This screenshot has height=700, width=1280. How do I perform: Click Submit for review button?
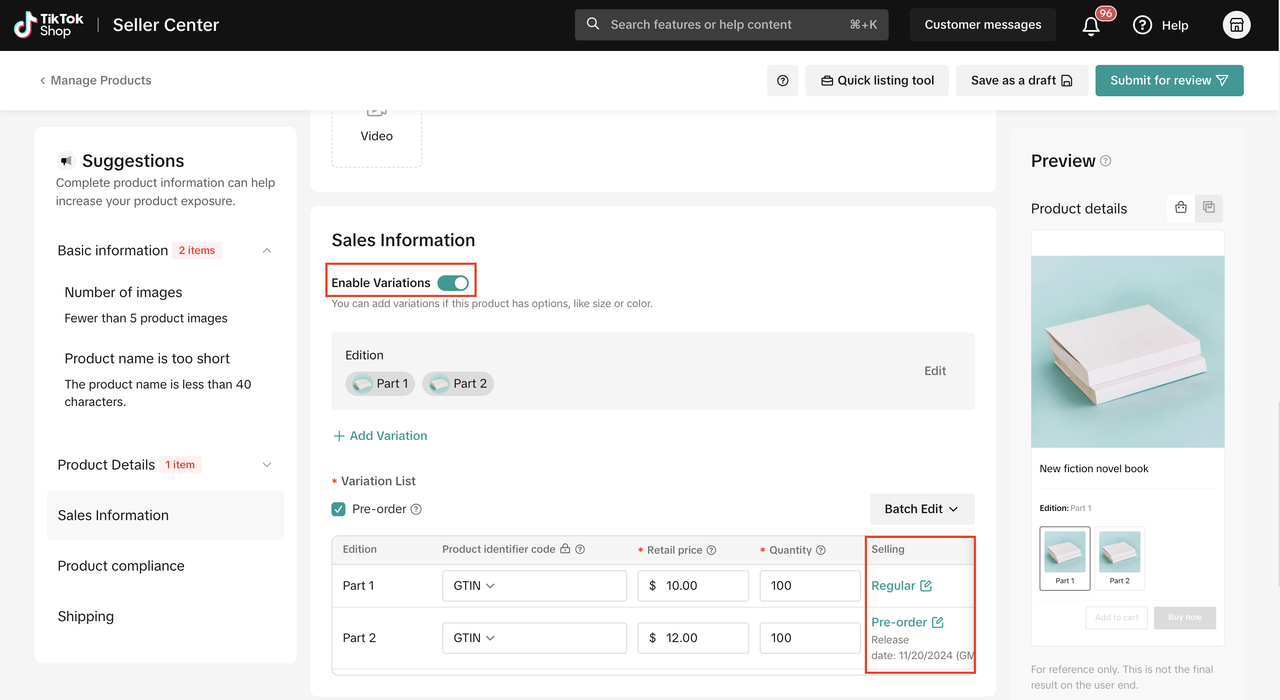(x=1169, y=81)
